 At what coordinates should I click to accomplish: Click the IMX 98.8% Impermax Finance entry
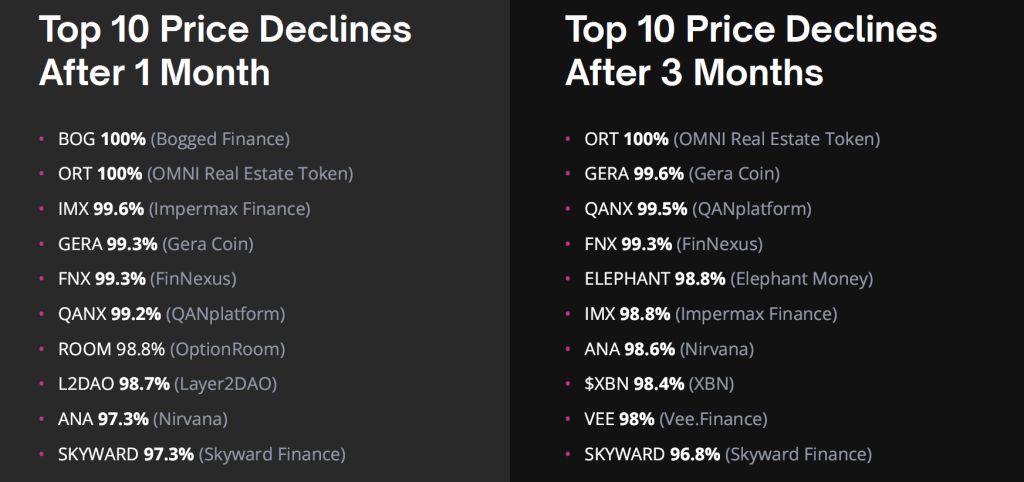[711, 314]
